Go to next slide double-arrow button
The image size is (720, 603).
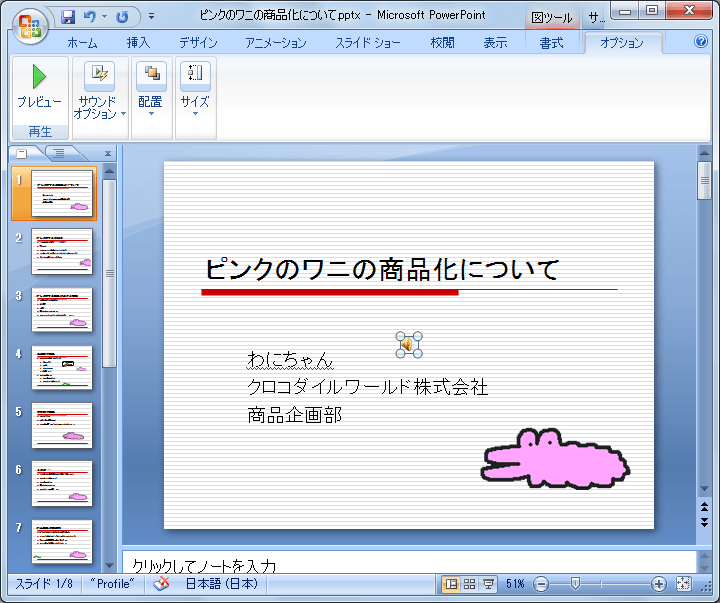pyautogui.click(x=704, y=522)
